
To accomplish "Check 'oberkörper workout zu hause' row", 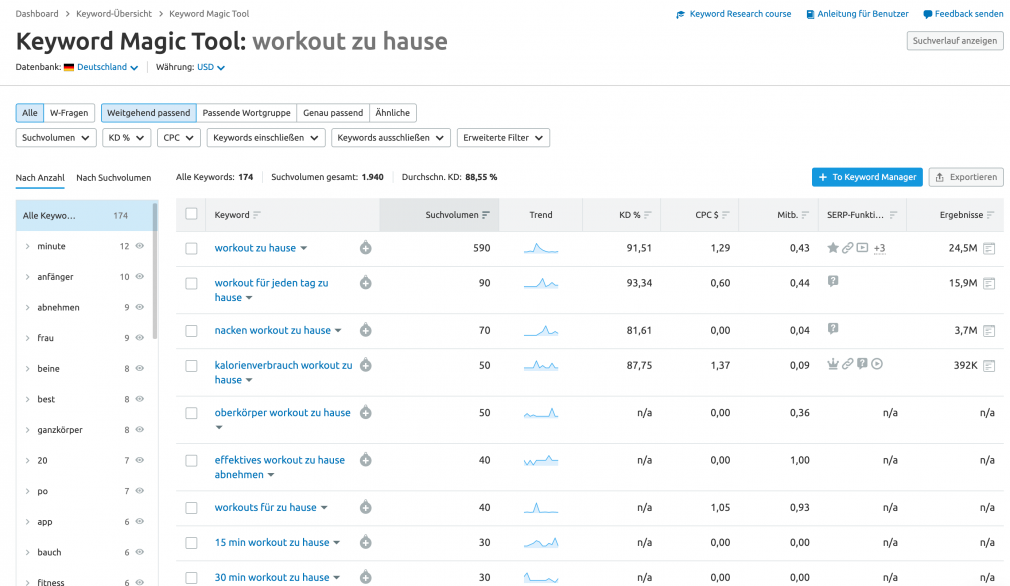I will point(191,413).
